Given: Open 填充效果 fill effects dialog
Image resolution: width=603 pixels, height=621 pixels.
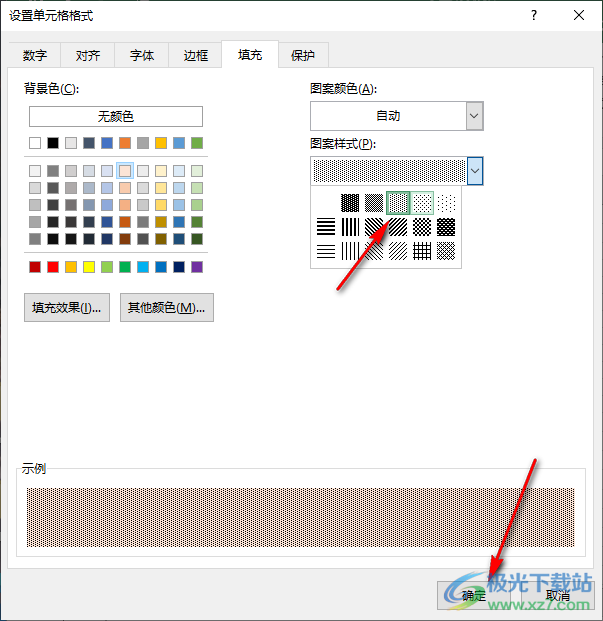Looking at the screenshot, I should [67, 308].
